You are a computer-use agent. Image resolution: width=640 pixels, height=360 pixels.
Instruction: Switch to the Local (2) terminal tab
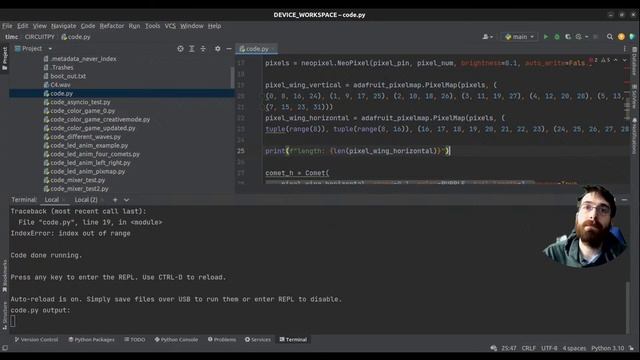pyautogui.click(x=86, y=200)
